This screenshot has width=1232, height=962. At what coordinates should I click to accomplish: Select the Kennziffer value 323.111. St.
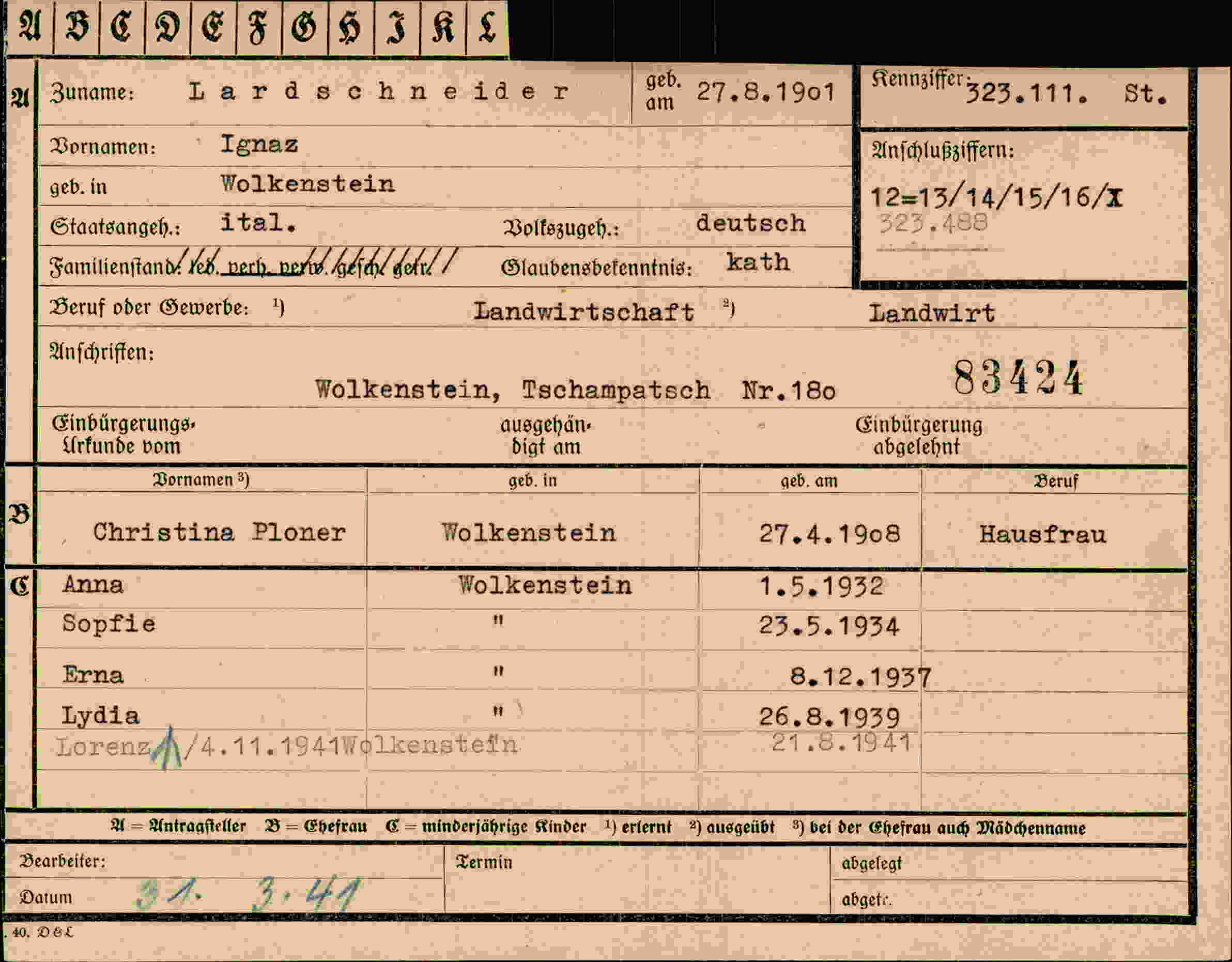click(1066, 94)
